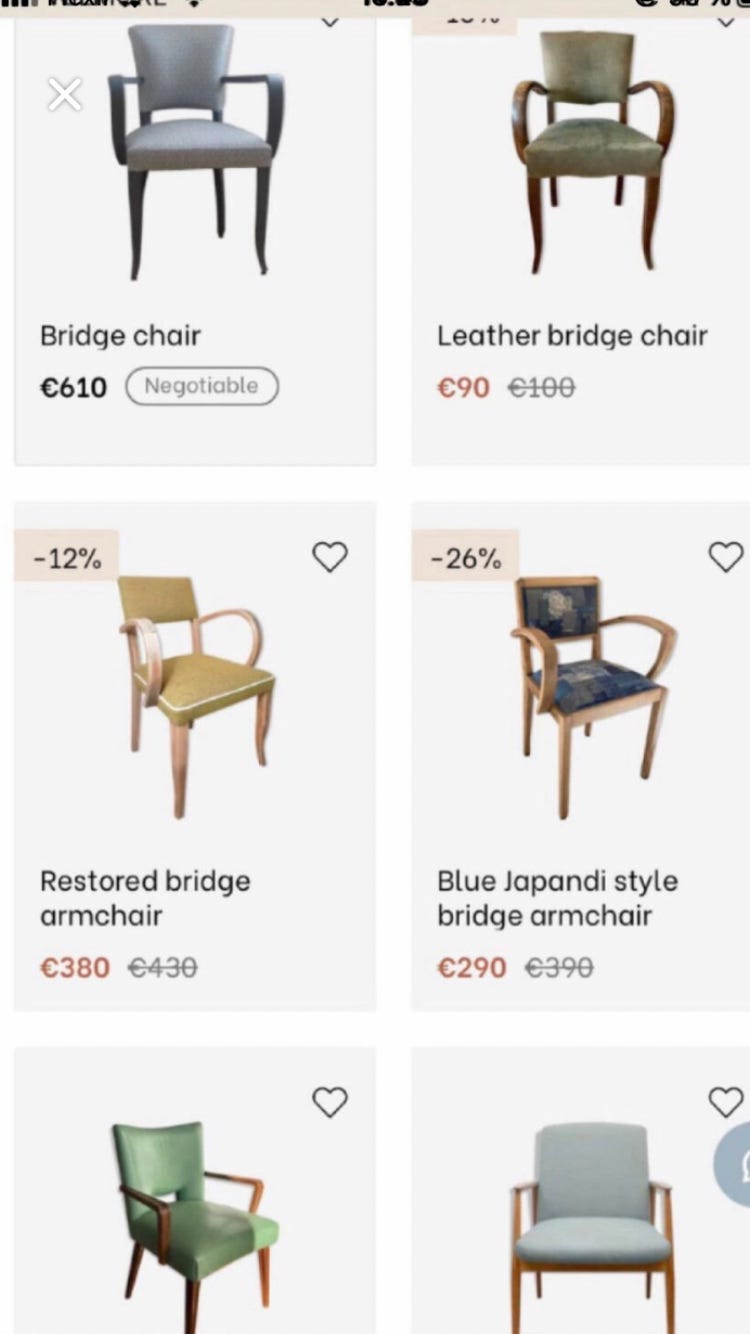Open Restored bridge armchair listing title
The width and height of the screenshot is (750, 1334).
point(145,898)
